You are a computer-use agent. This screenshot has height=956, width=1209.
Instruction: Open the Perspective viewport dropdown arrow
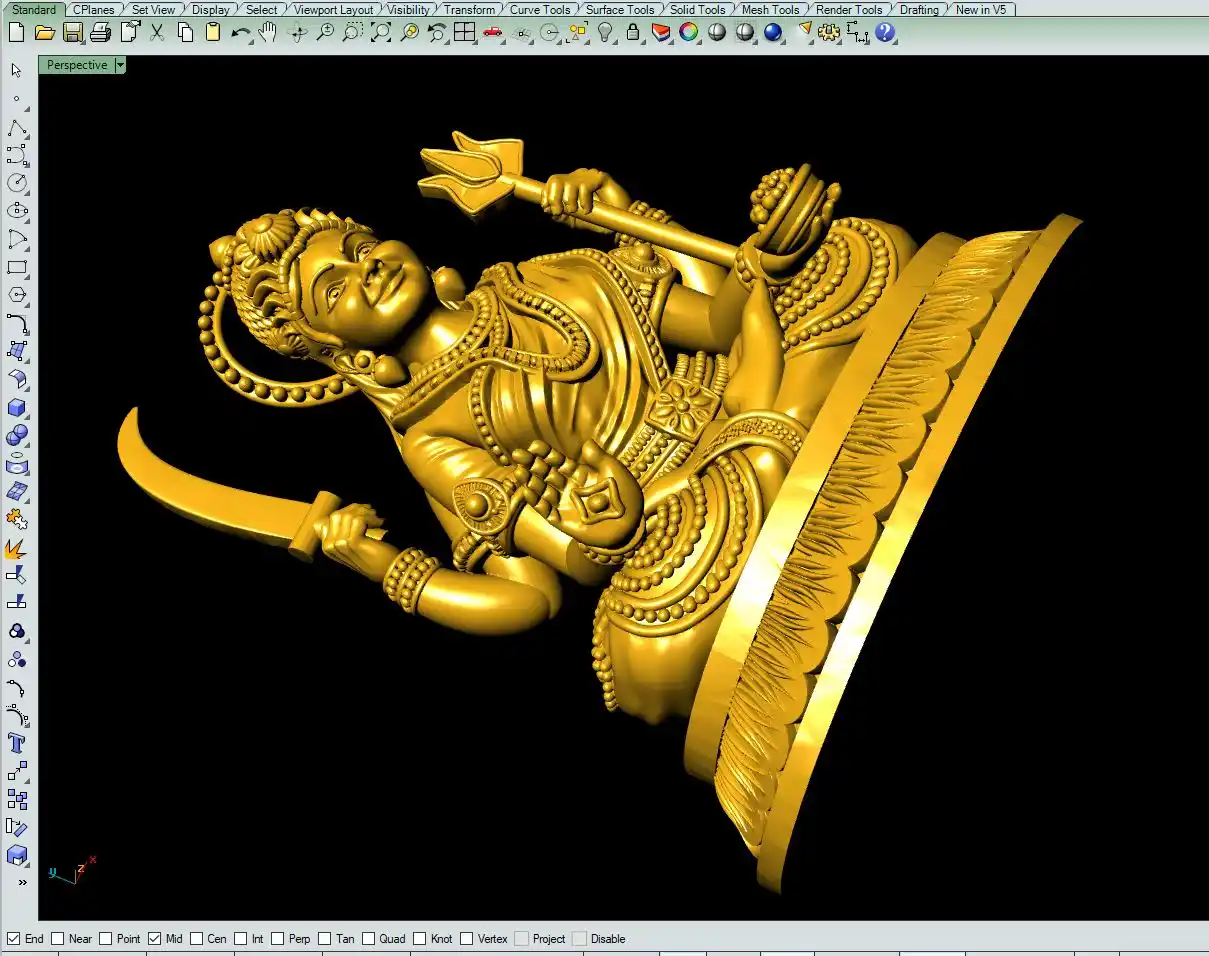(x=120, y=65)
